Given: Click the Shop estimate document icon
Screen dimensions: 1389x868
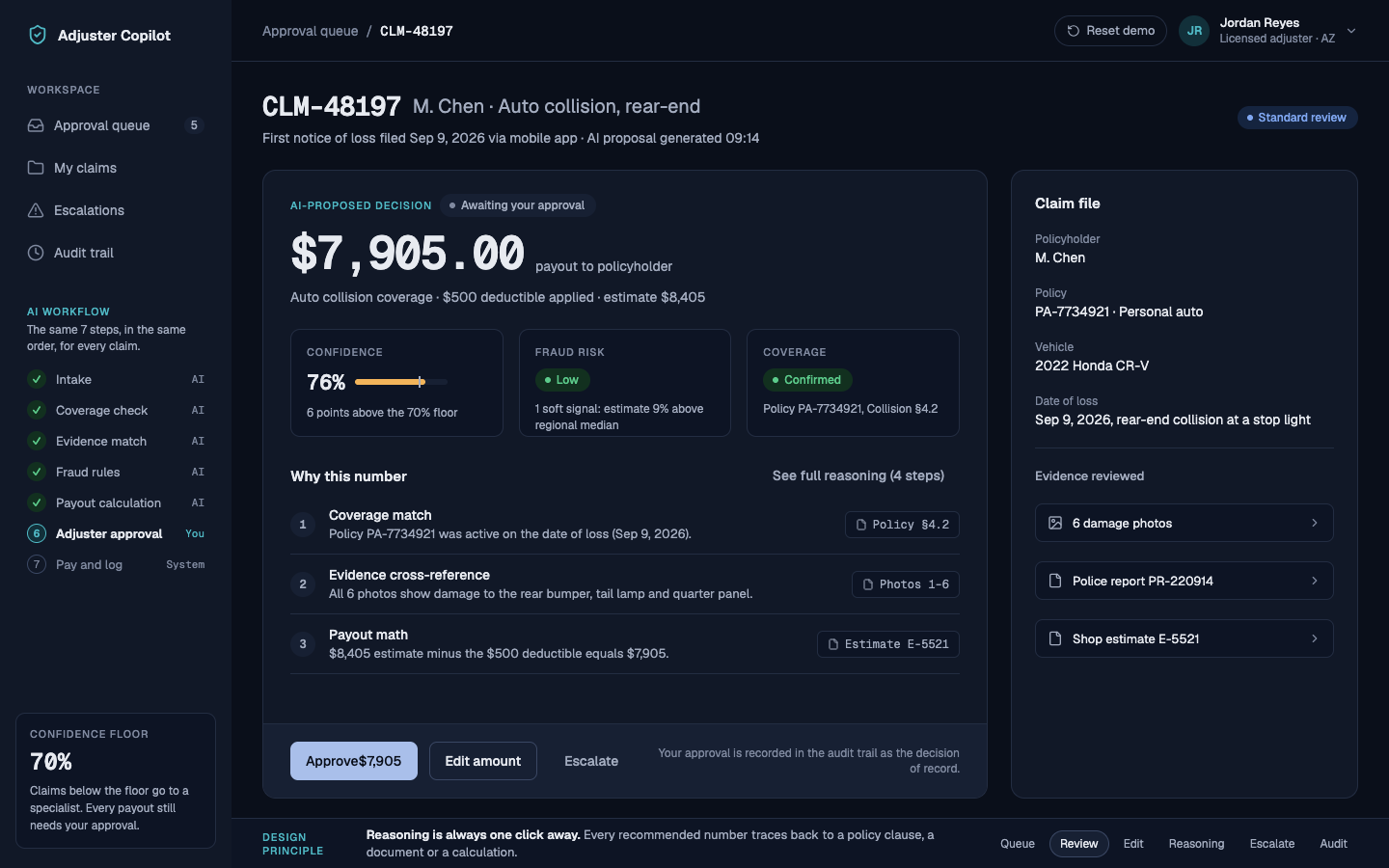Looking at the screenshot, I should [1055, 638].
